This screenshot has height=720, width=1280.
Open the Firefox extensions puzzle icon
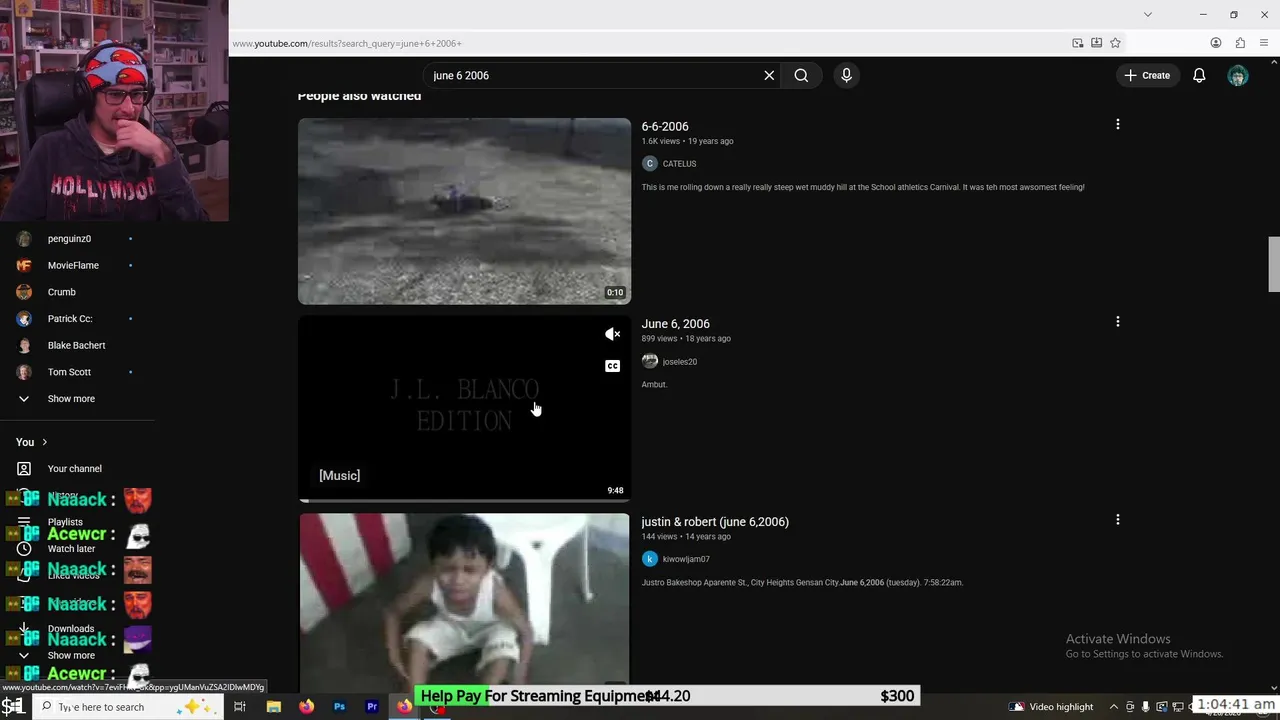1240,43
